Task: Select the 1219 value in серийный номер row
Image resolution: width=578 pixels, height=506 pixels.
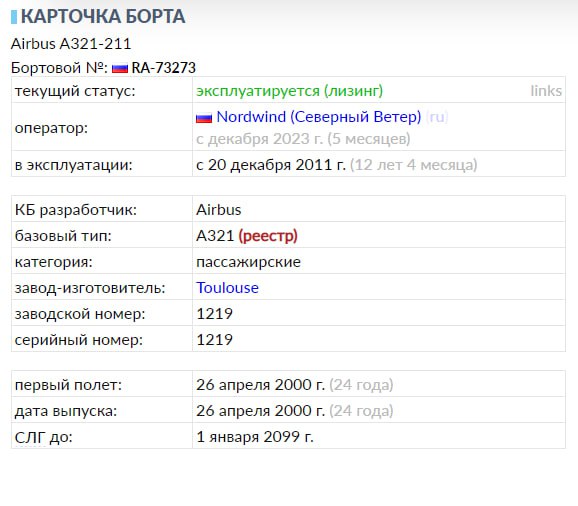Action: point(215,339)
